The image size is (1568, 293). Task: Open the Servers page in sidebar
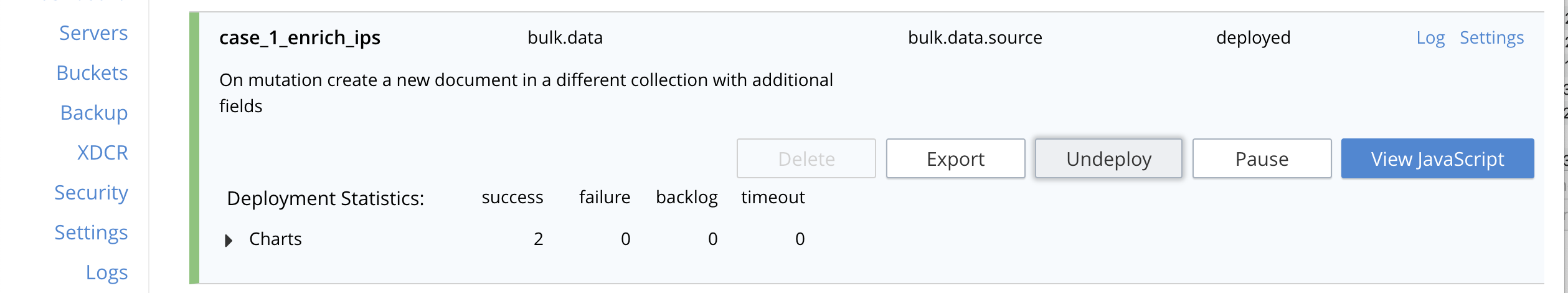pos(93,33)
